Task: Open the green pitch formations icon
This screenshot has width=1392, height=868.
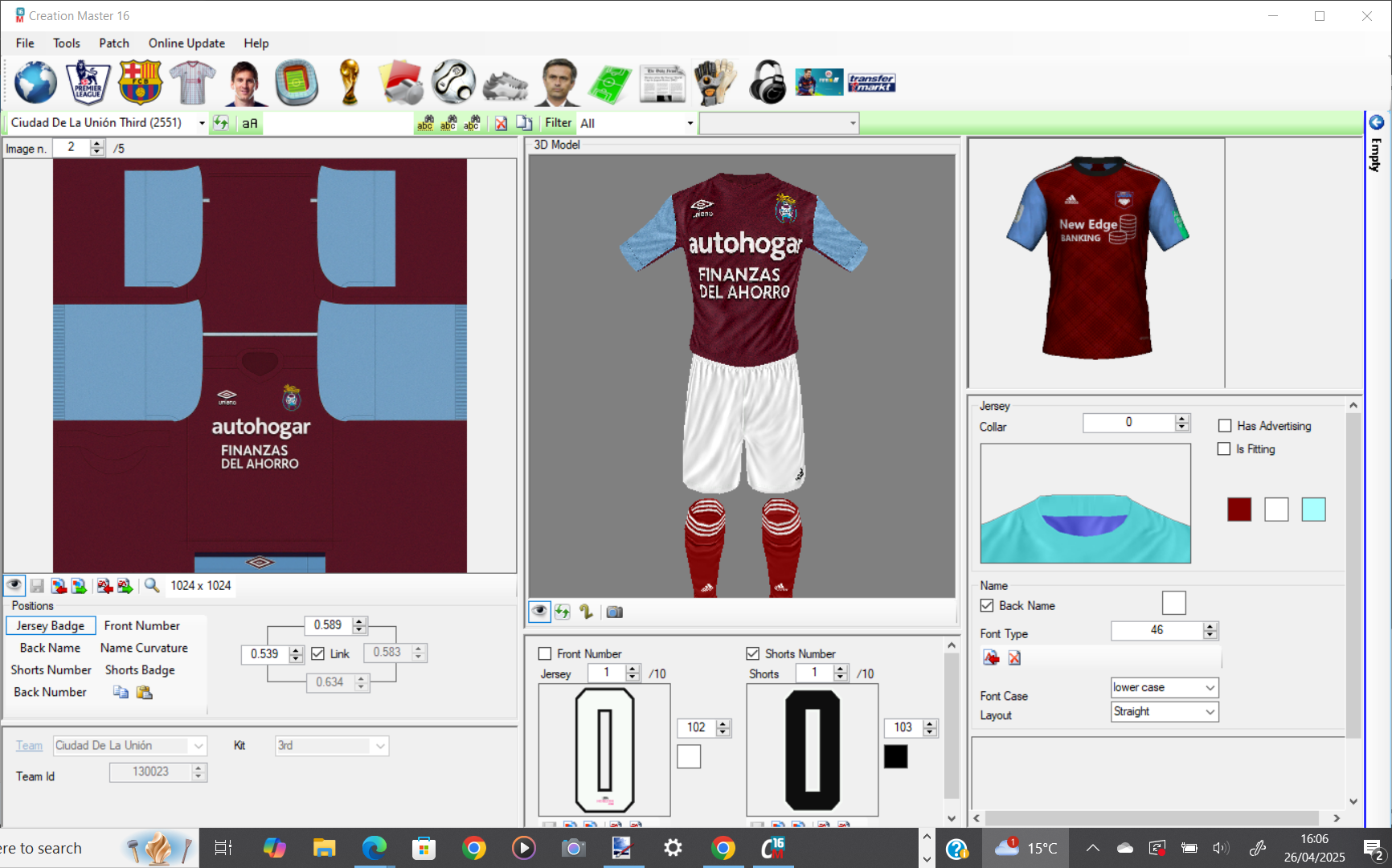Action: [610, 84]
